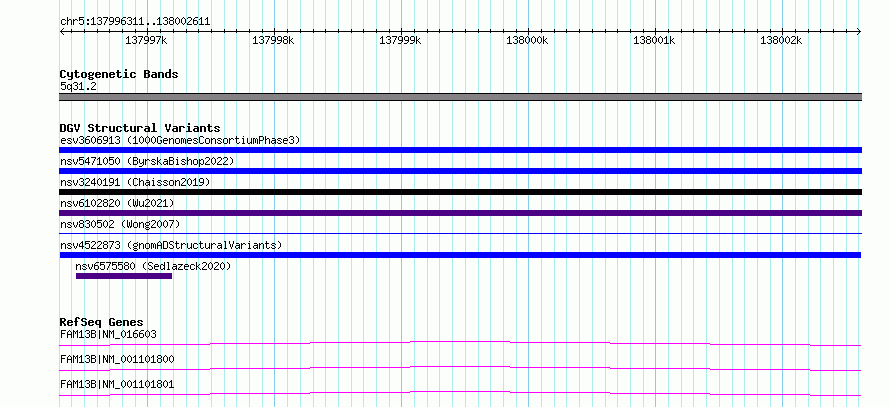Click the left arrow on the ruler
This screenshot has width=890, height=407.
point(62,31)
